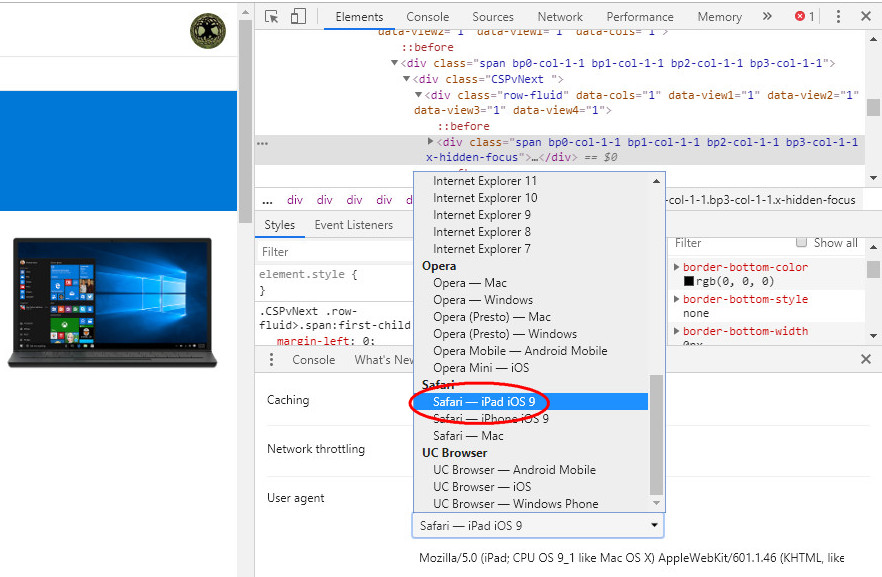Screen dimensions: 882x577
Task: Click the black border-bottom-color swatch
Action: click(x=688, y=281)
